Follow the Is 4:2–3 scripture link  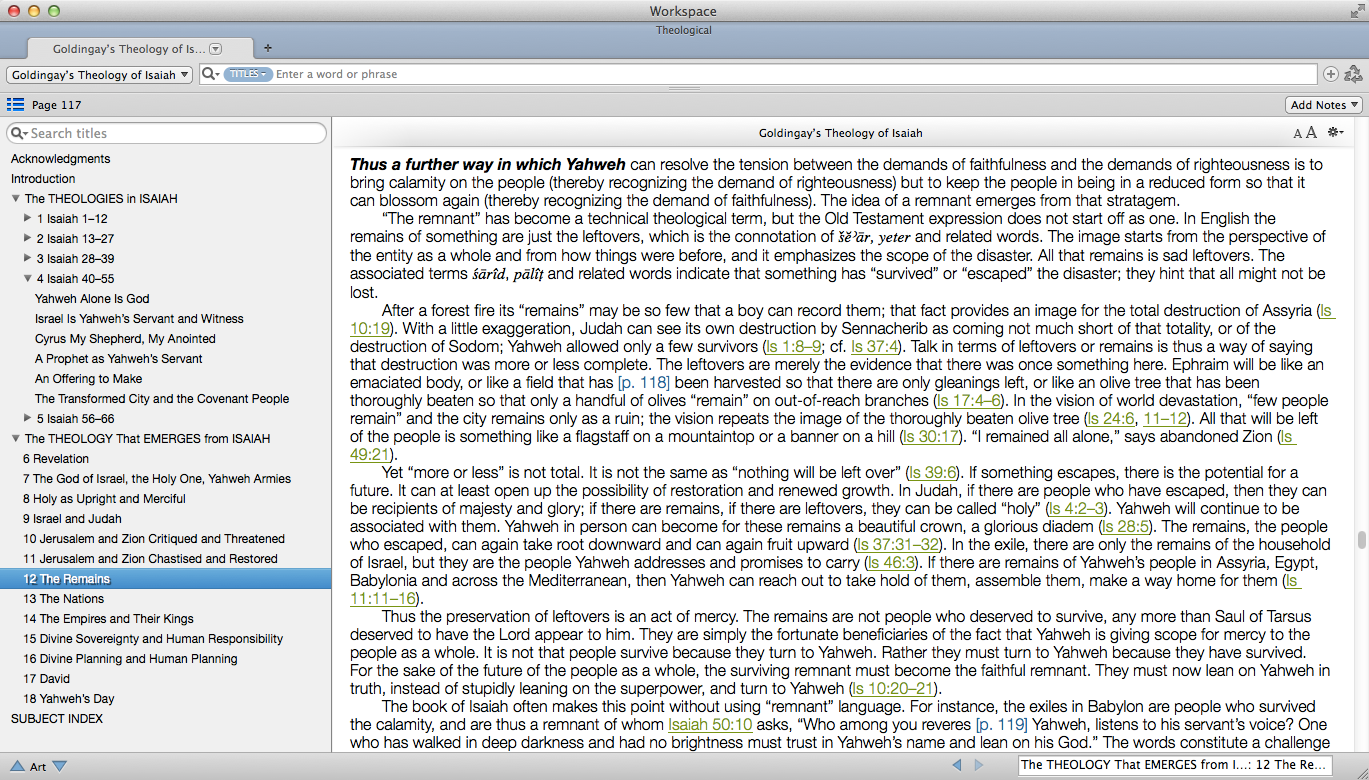[1076, 509]
